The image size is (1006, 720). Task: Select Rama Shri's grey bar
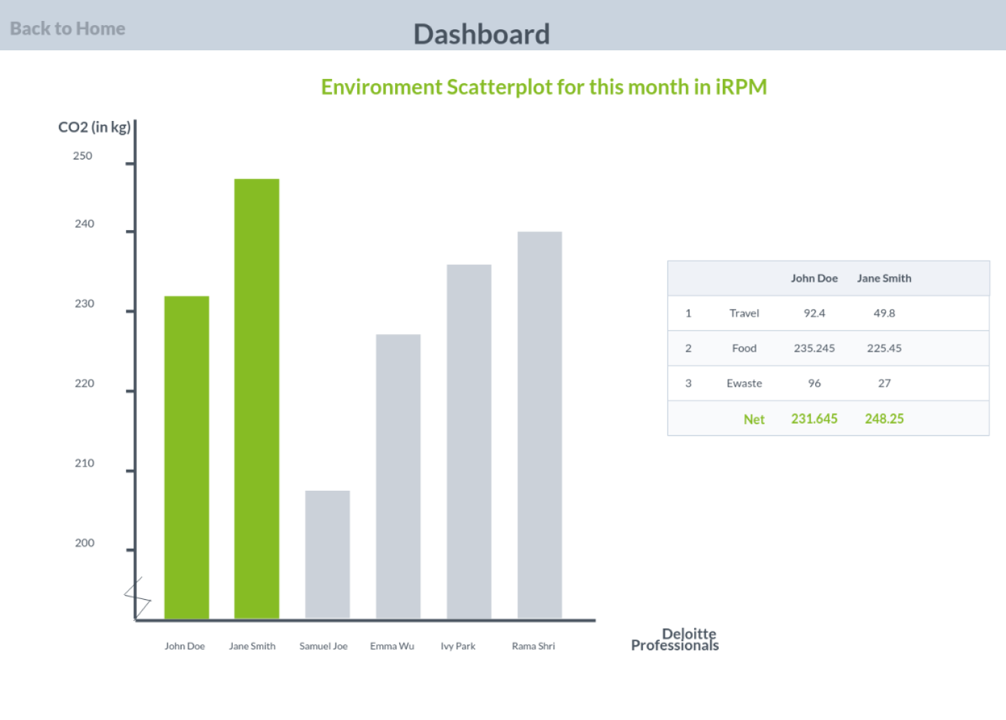pos(540,425)
